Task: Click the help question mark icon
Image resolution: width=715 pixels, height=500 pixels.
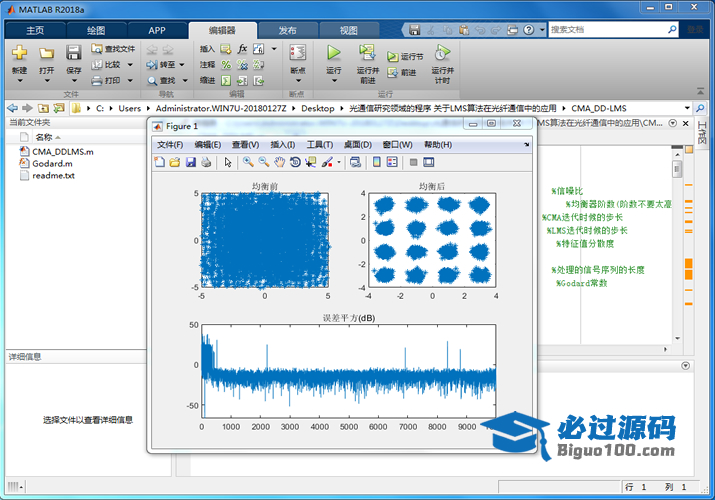Action: (x=528, y=30)
